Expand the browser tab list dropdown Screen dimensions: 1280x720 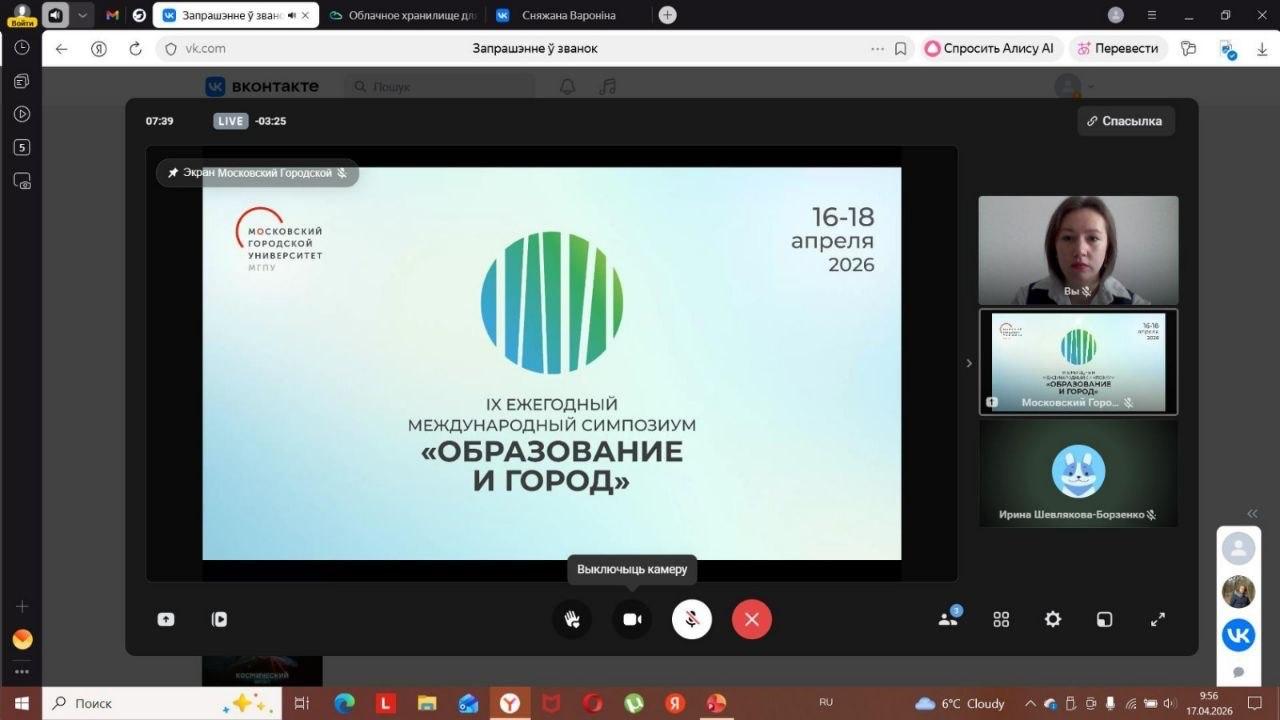82,15
